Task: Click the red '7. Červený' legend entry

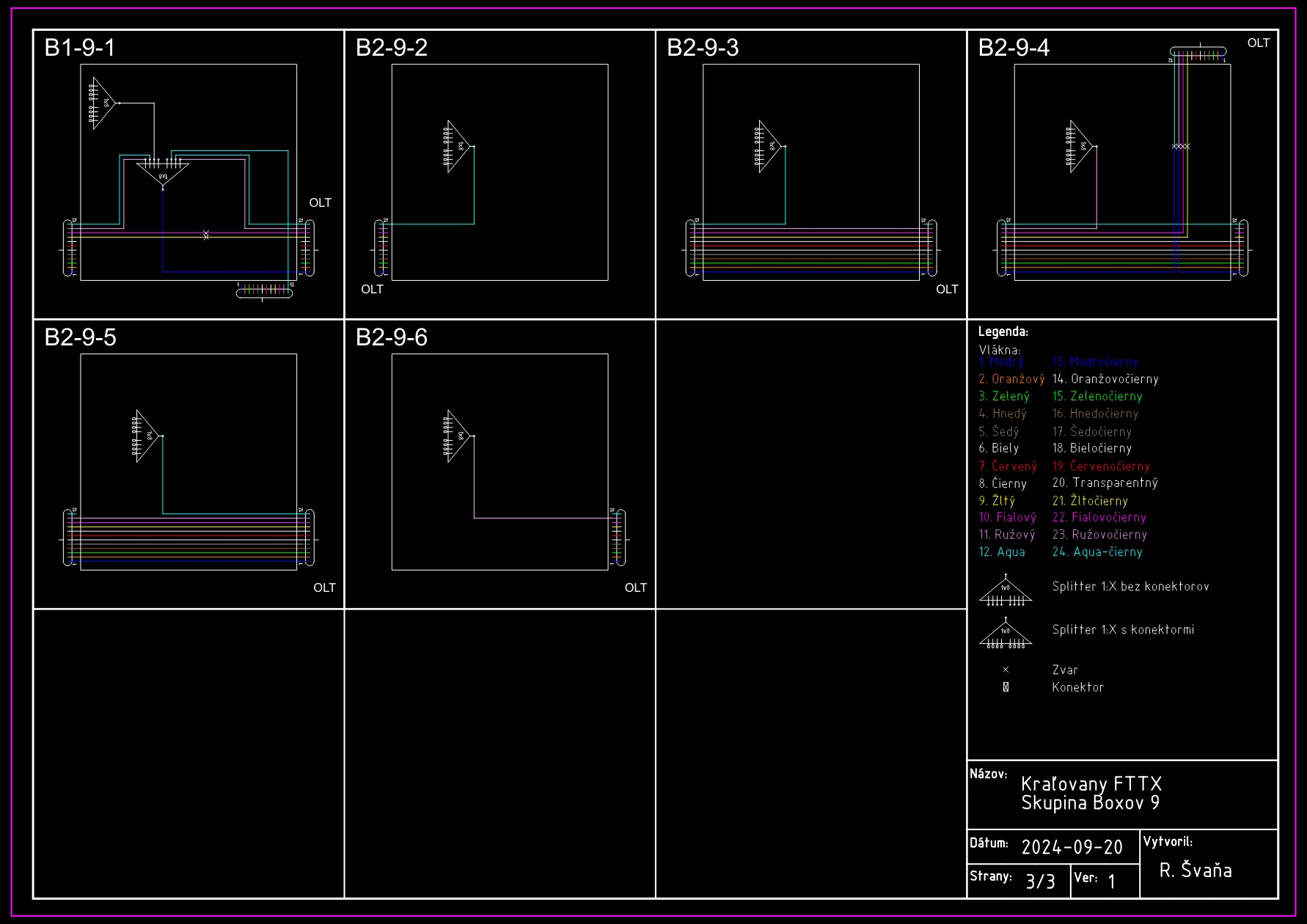Action: 1008,466
